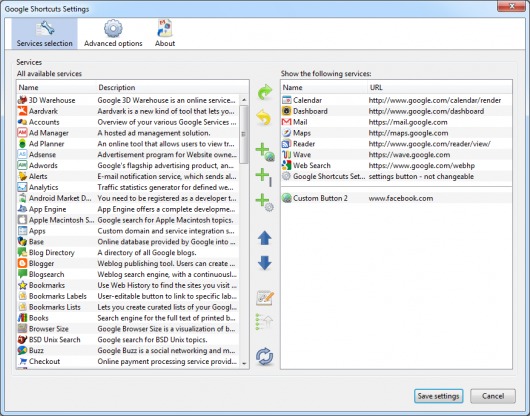Select the Blogsearch row

[x=128, y=274]
